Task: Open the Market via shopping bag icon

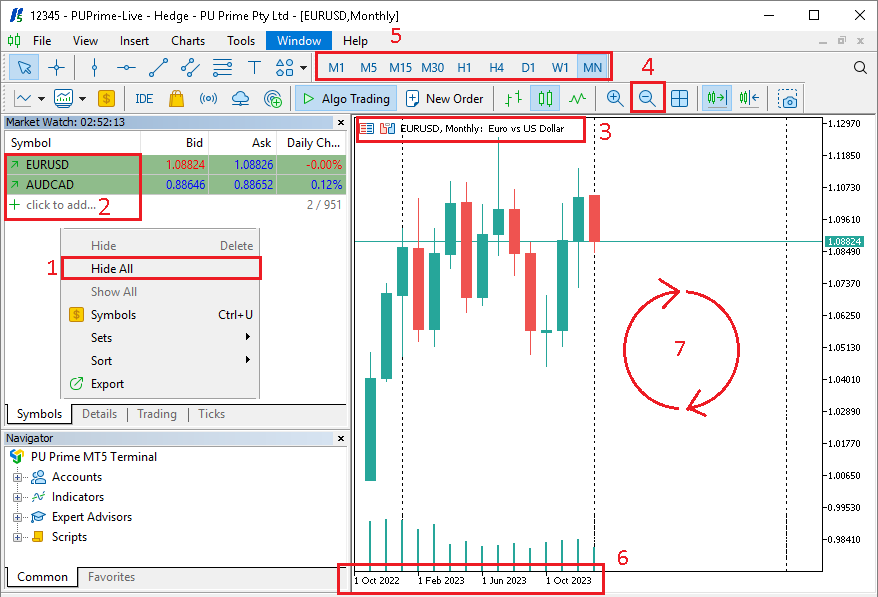Action: (175, 98)
